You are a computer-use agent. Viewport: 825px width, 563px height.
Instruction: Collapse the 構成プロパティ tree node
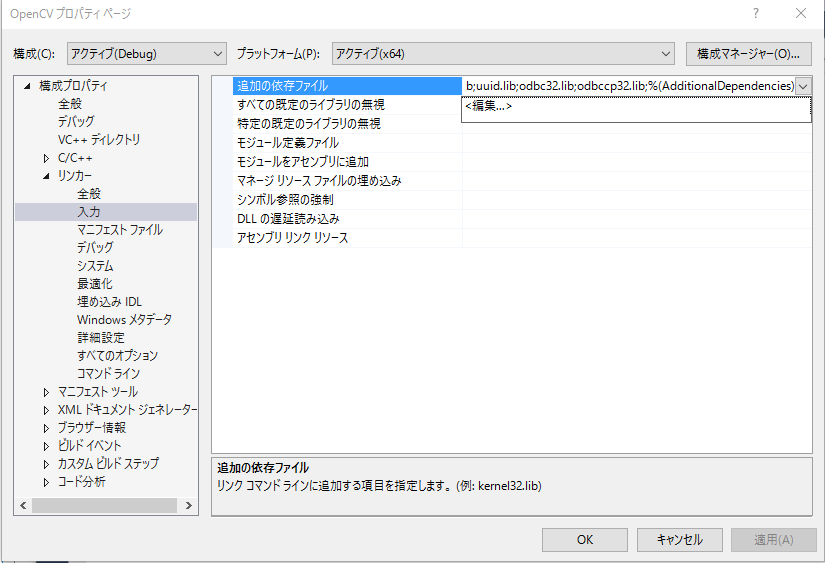28,86
